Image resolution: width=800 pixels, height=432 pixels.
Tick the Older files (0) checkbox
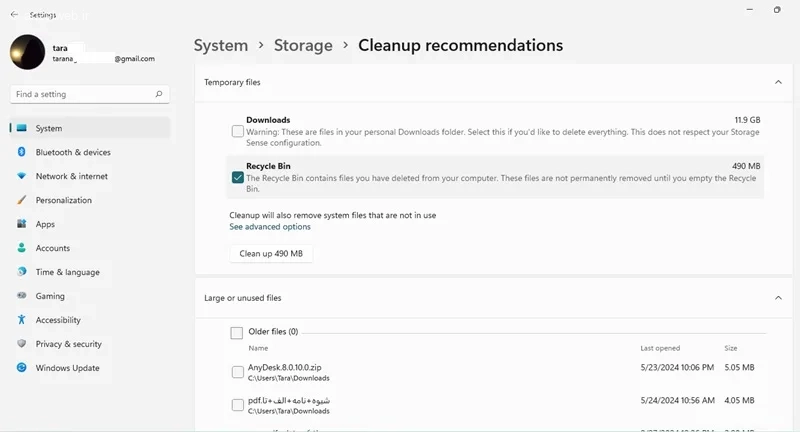coord(237,333)
